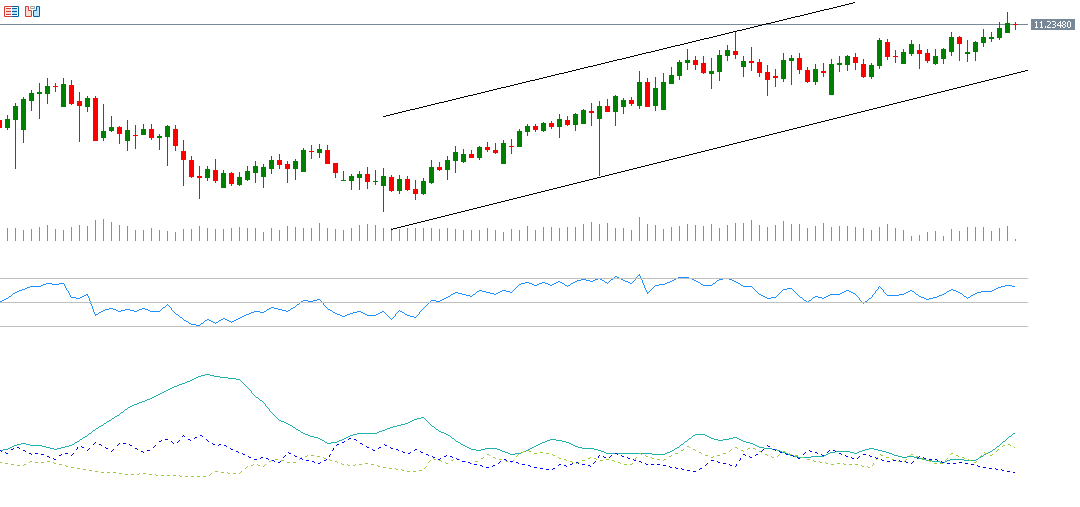The width and height of the screenshot is (1080, 507).
Task: Click the tallest volume bar
Action: coord(640,230)
